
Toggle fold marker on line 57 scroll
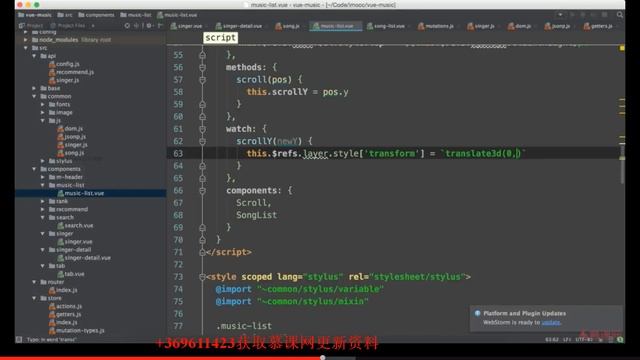coord(202,80)
